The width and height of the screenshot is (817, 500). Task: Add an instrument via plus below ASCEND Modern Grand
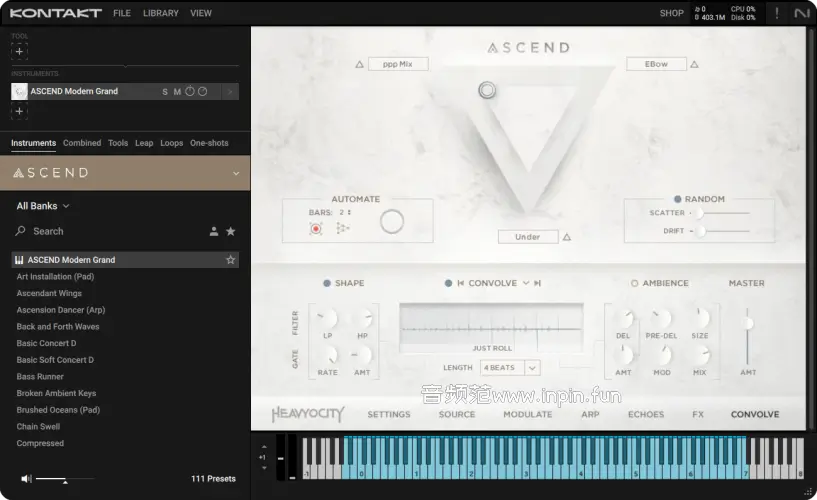[x=19, y=111]
